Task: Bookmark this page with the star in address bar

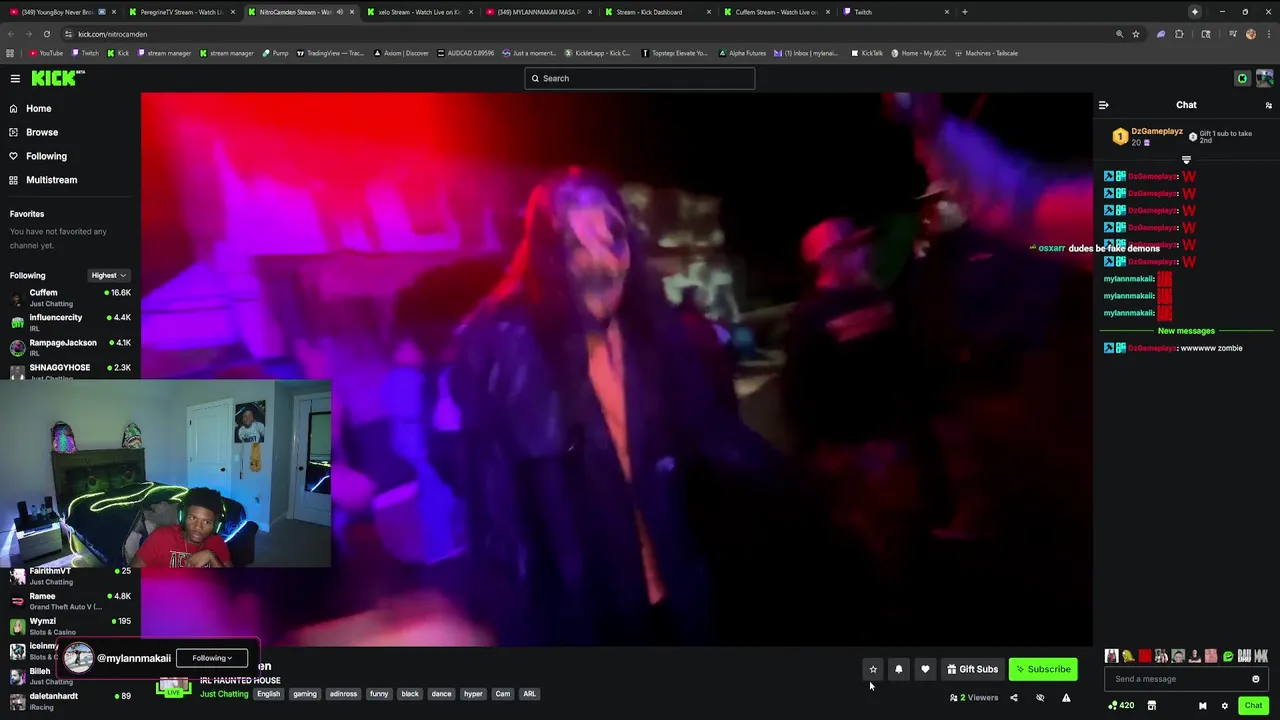Action: (x=1136, y=34)
